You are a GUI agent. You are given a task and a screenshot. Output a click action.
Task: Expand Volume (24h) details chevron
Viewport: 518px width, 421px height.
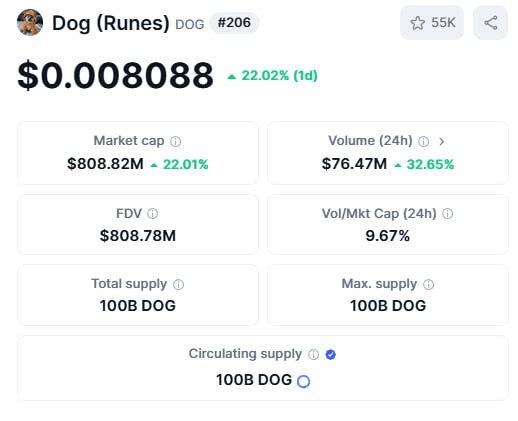click(x=442, y=142)
